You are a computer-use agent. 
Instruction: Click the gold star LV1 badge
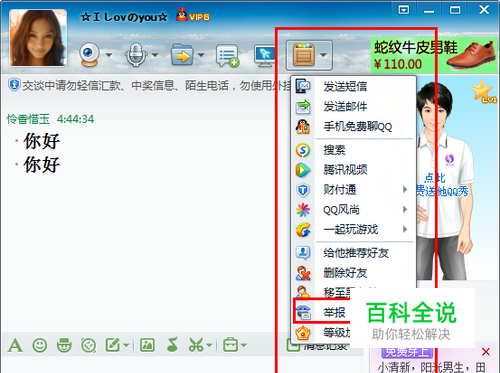click(x=483, y=91)
